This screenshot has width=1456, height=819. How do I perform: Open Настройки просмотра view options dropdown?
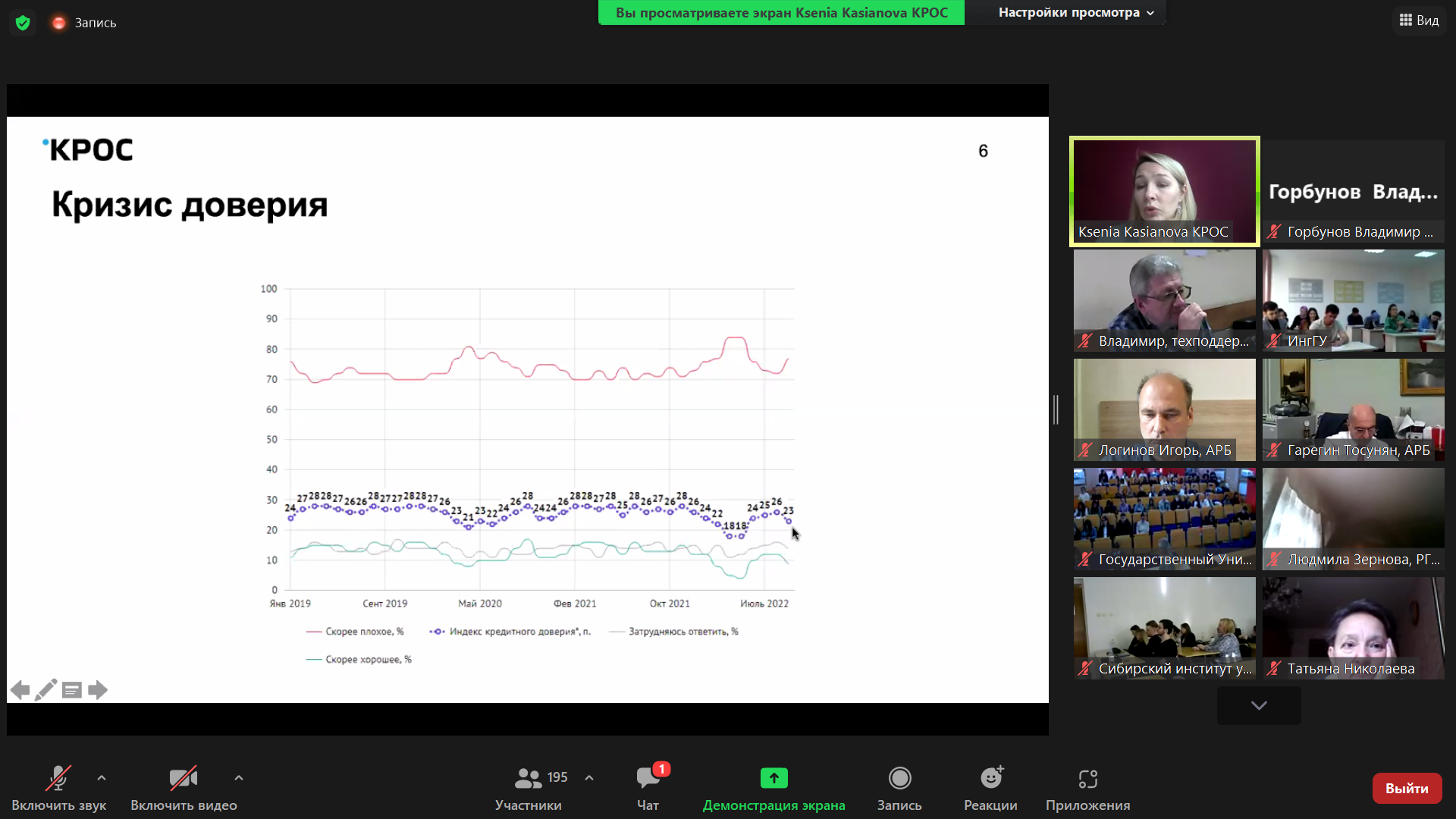point(1076,12)
